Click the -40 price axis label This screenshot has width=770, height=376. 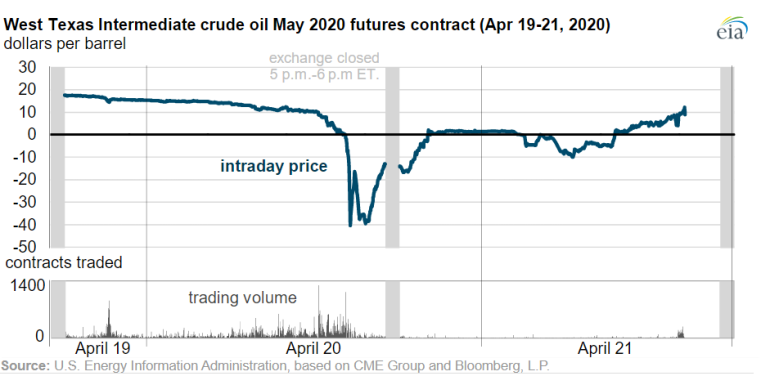(29, 224)
